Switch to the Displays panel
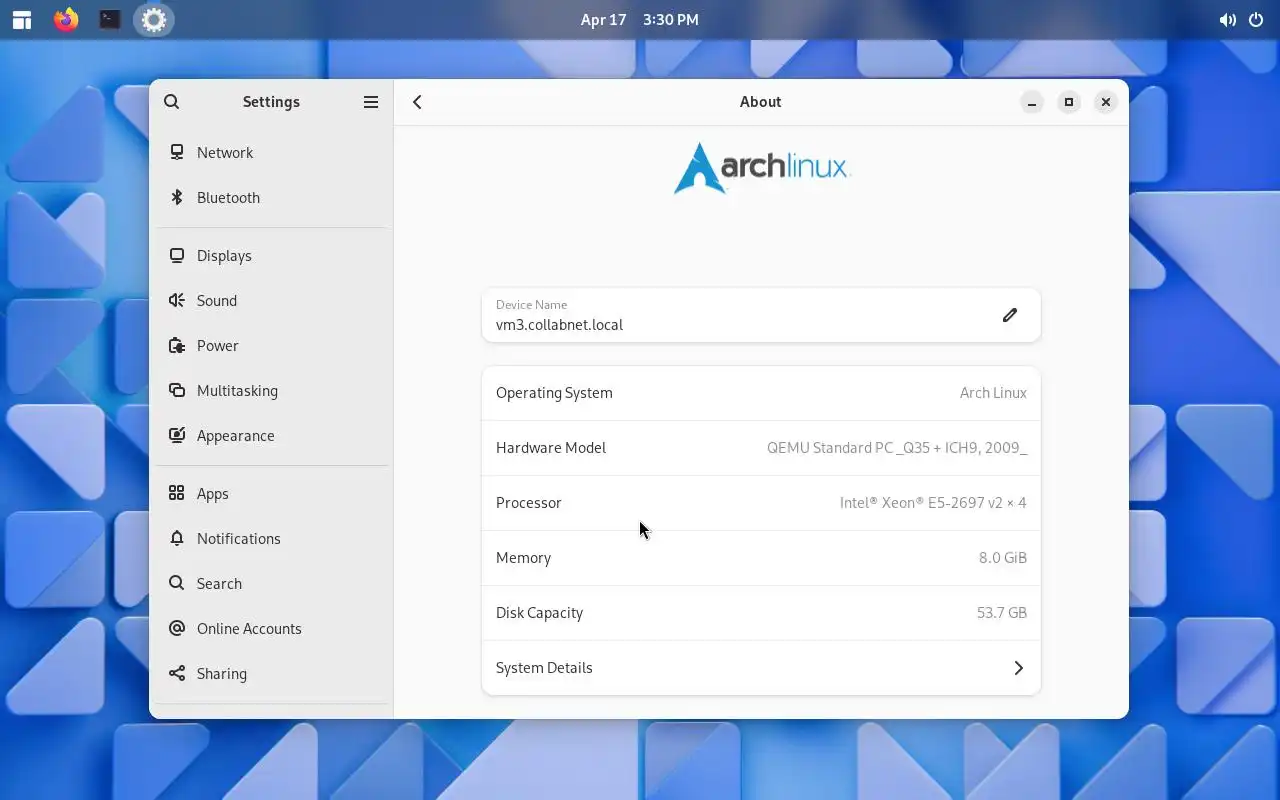 point(272,255)
